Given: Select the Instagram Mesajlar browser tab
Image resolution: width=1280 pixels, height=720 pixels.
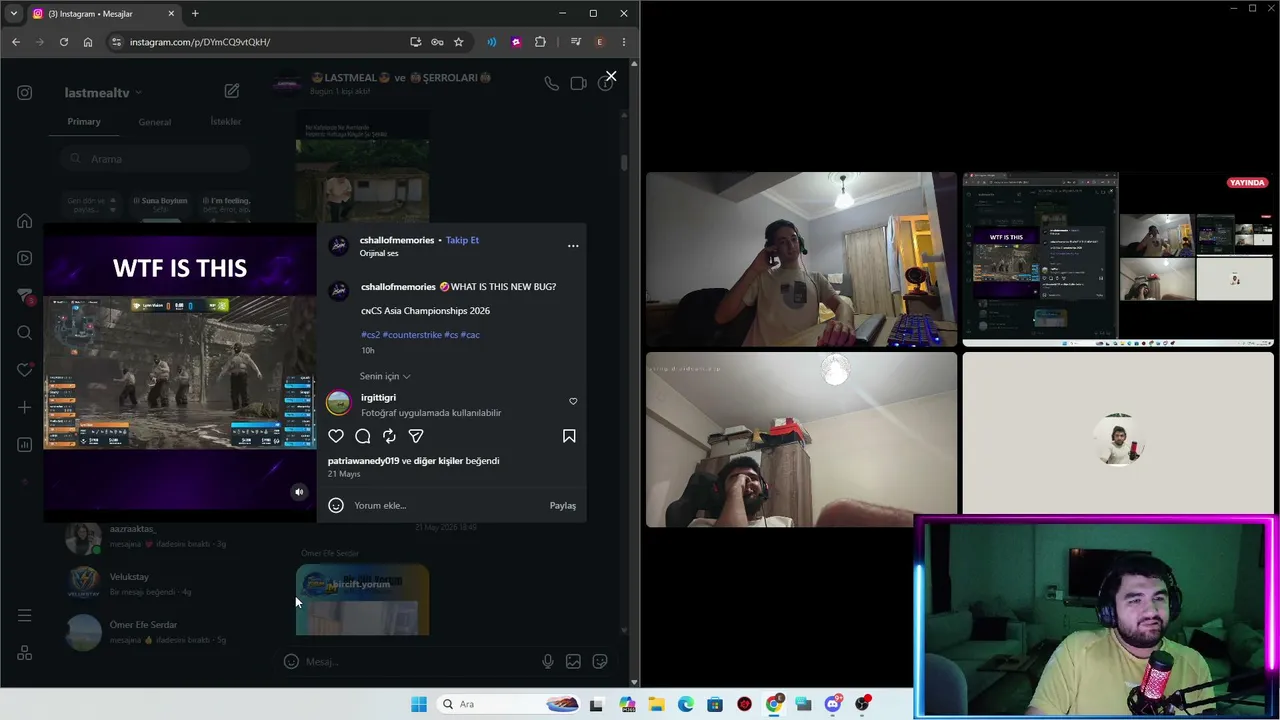Looking at the screenshot, I should [x=103, y=14].
